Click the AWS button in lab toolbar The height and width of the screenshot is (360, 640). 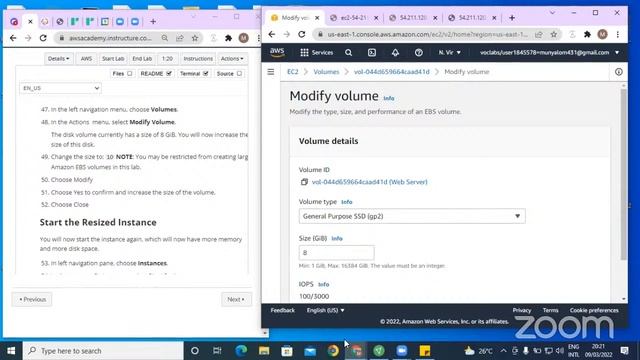pos(86,59)
